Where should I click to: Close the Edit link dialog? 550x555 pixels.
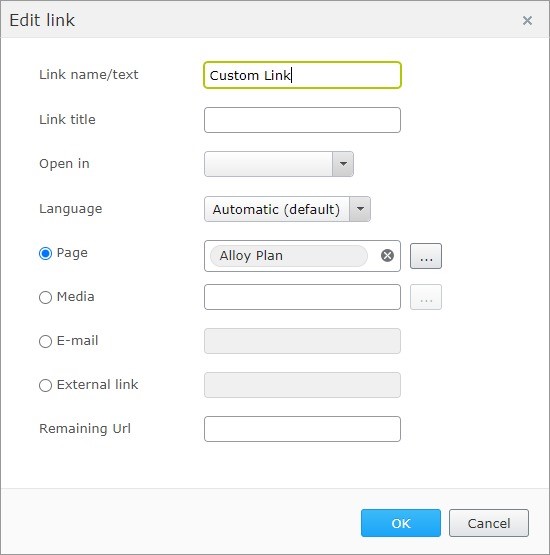[527, 21]
